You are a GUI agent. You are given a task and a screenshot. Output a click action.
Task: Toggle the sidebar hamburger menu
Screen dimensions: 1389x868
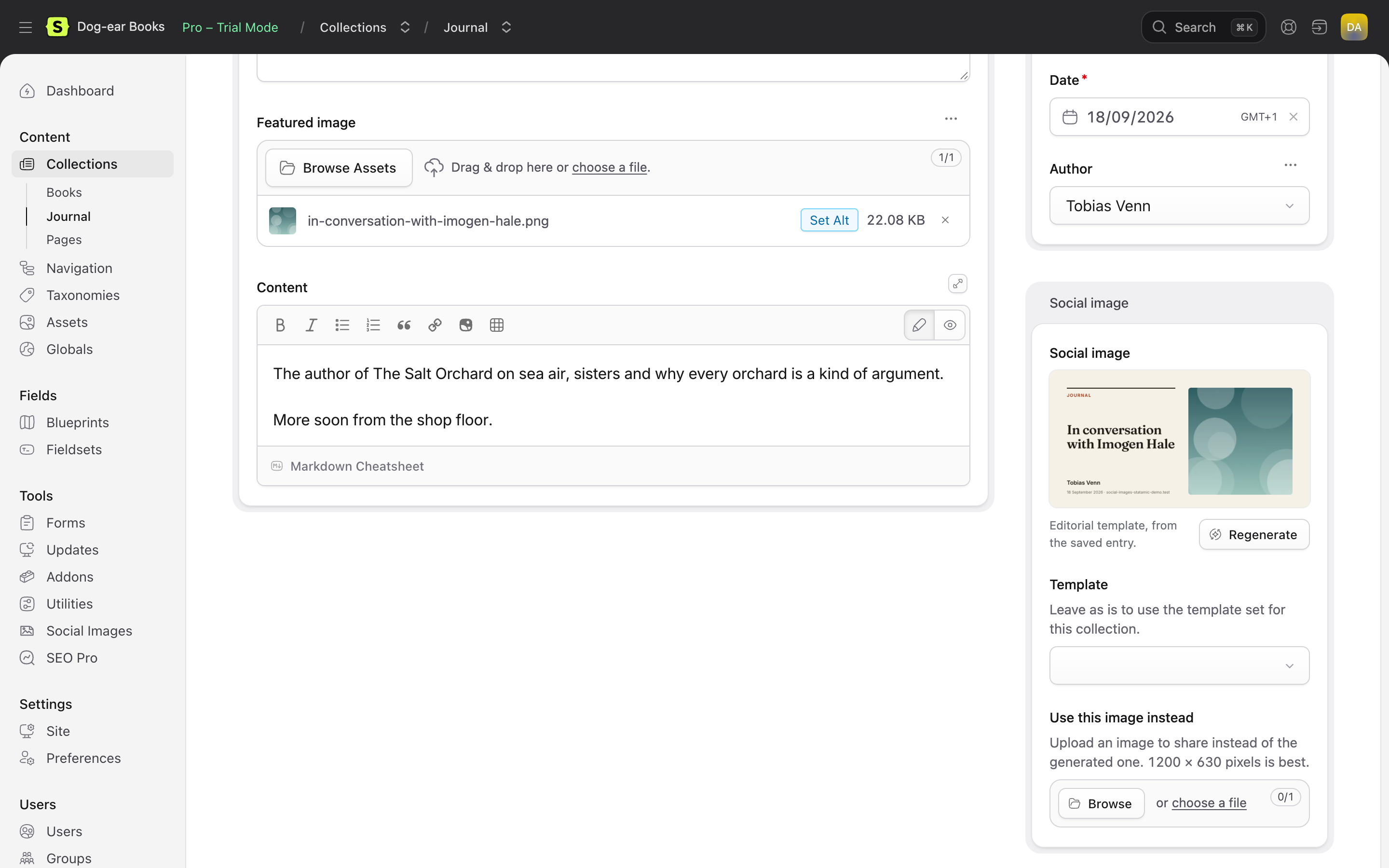click(25, 27)
